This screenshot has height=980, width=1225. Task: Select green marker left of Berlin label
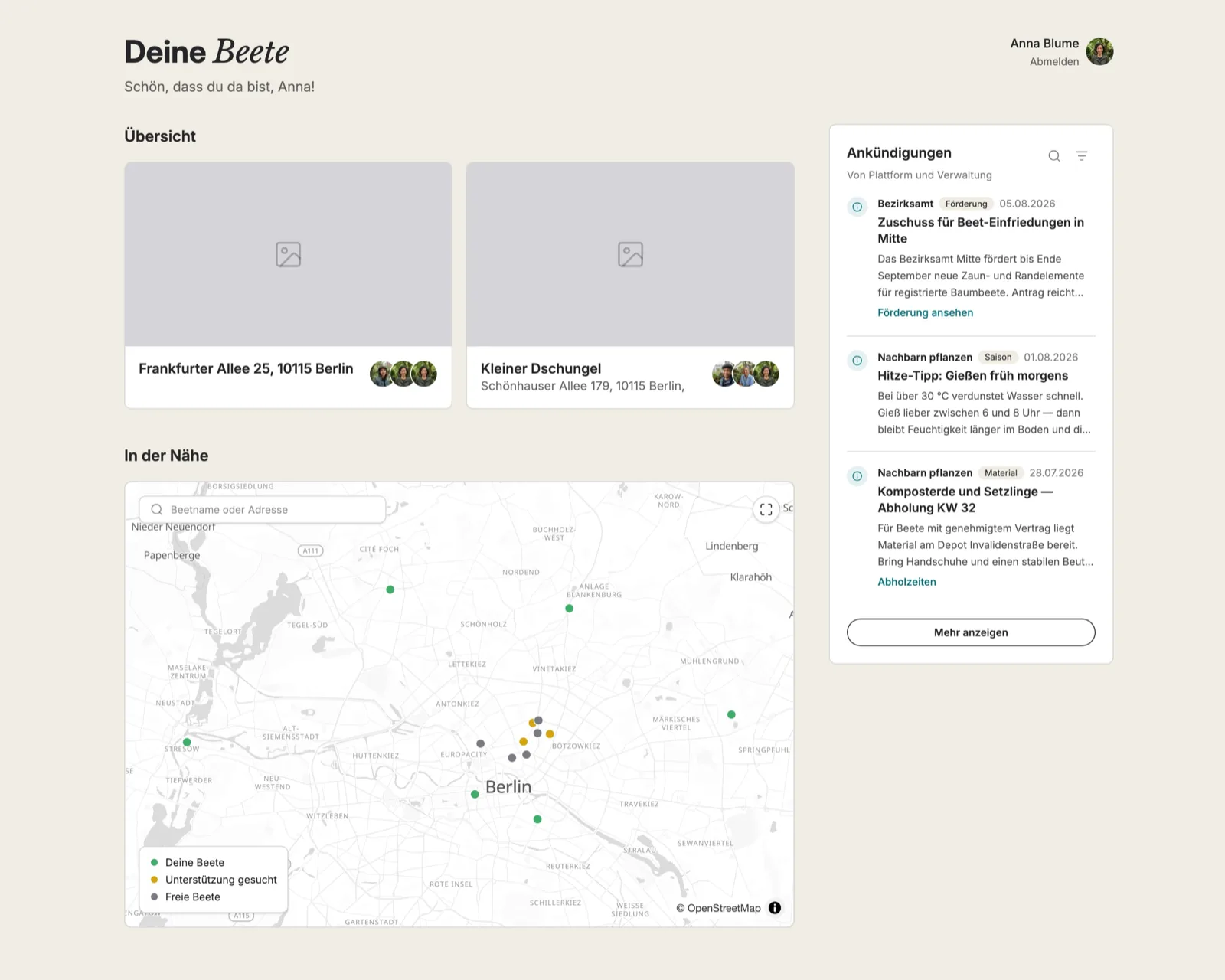[x=475, y=795]
